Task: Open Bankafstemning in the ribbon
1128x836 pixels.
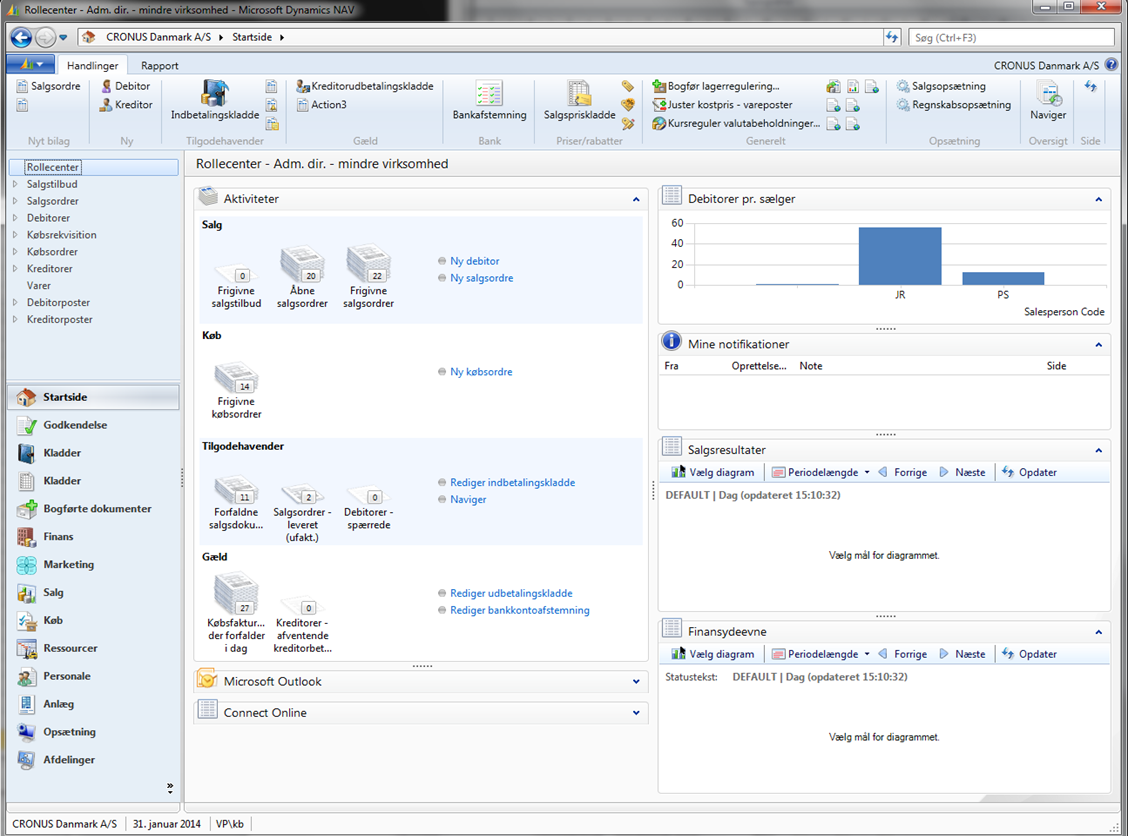Action: (489, 100)
